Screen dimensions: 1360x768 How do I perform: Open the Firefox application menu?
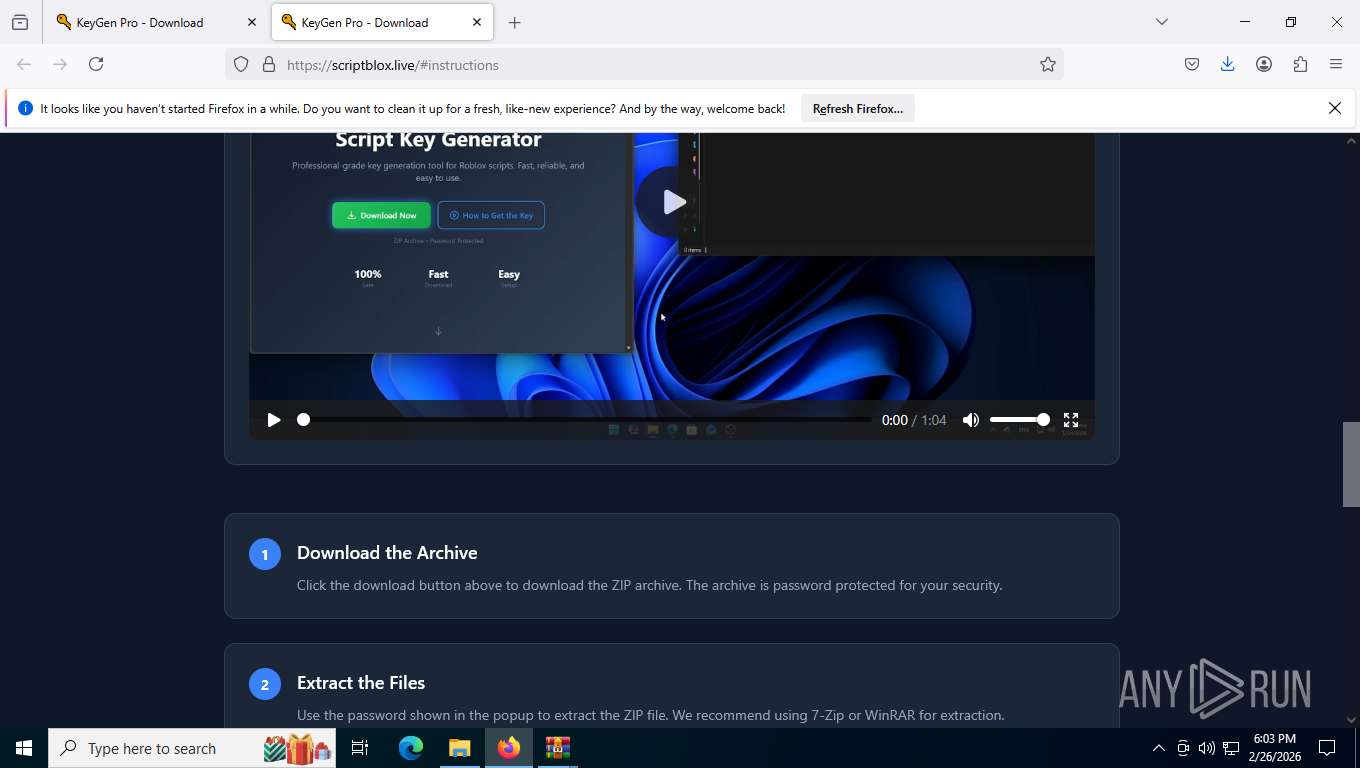[1336, 64]
